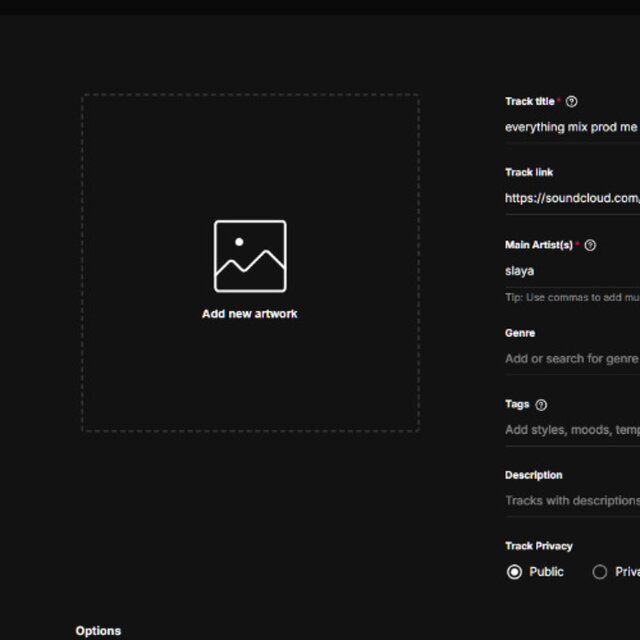Click the Genre label text
This screenshot has width=640, height=640.
click(520, 333)
